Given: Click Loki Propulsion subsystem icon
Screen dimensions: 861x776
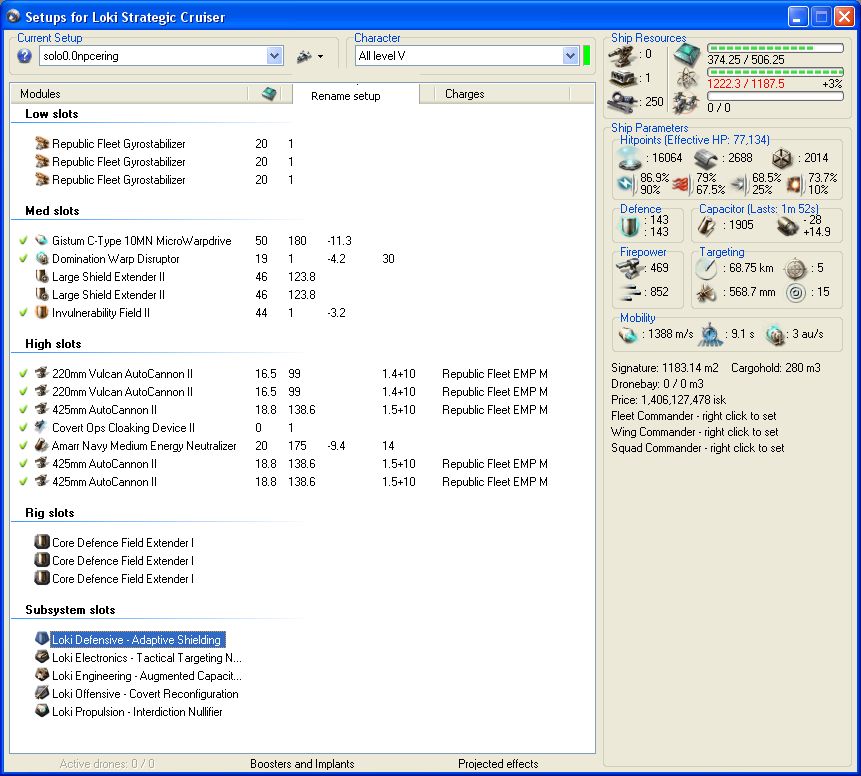Looking at the screenshot, I should tap(42, 711).
